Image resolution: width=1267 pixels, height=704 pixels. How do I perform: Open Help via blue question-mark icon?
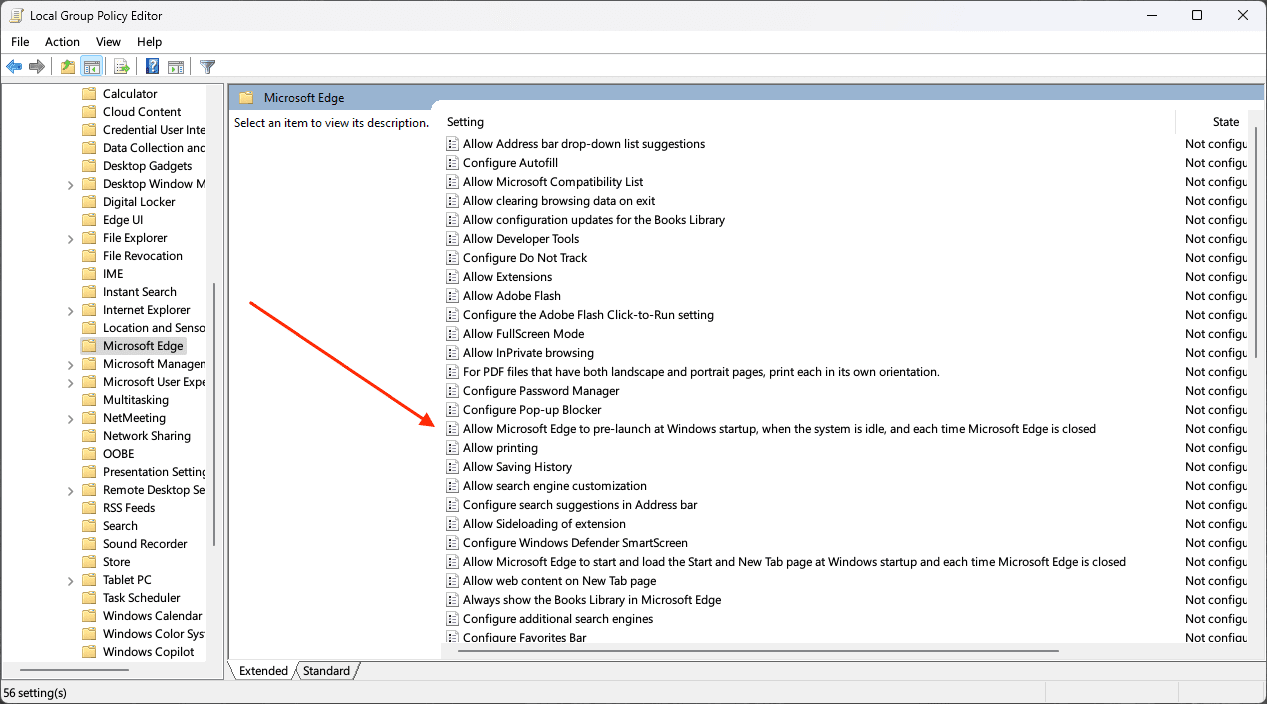coord(153,67)
